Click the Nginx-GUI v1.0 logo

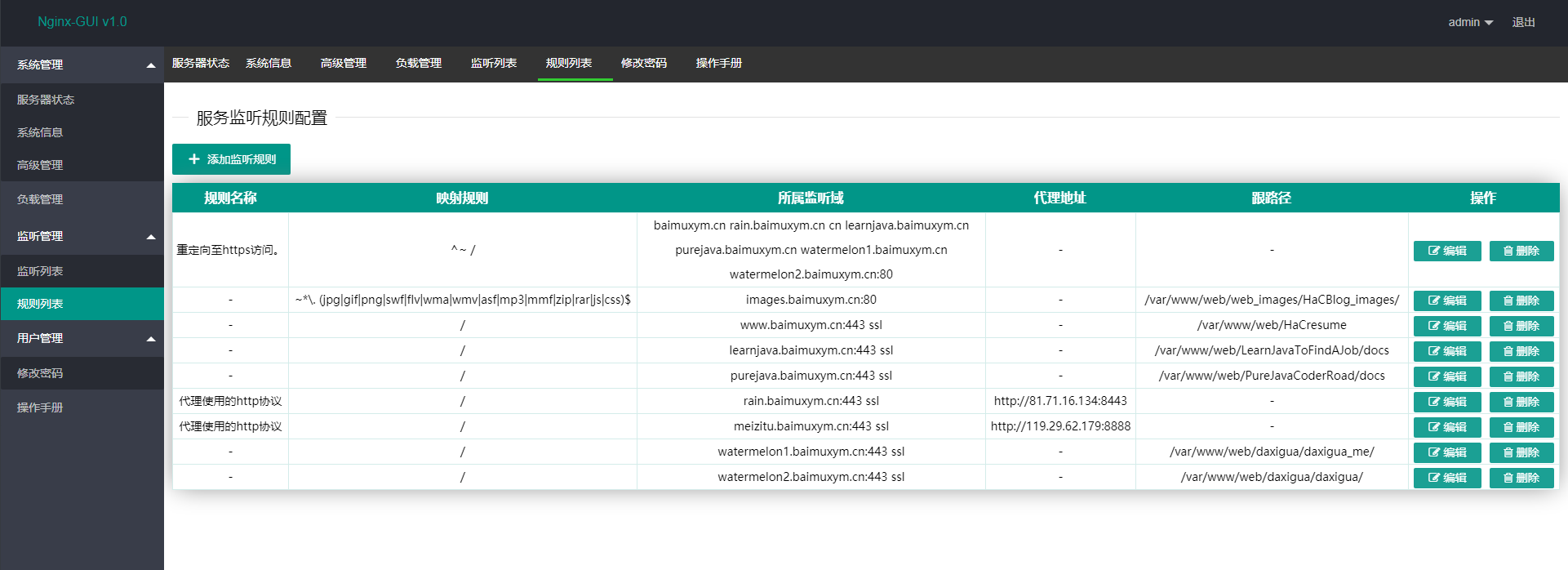coord(82,22)
